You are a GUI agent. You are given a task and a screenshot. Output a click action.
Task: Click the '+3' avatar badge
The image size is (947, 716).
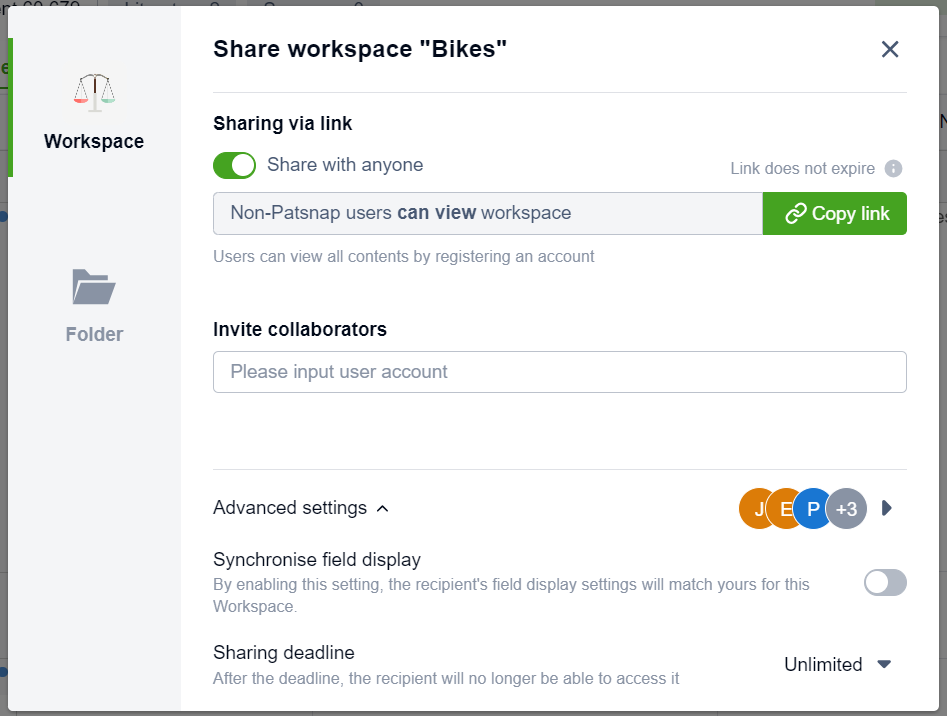(x=846, y=508)
